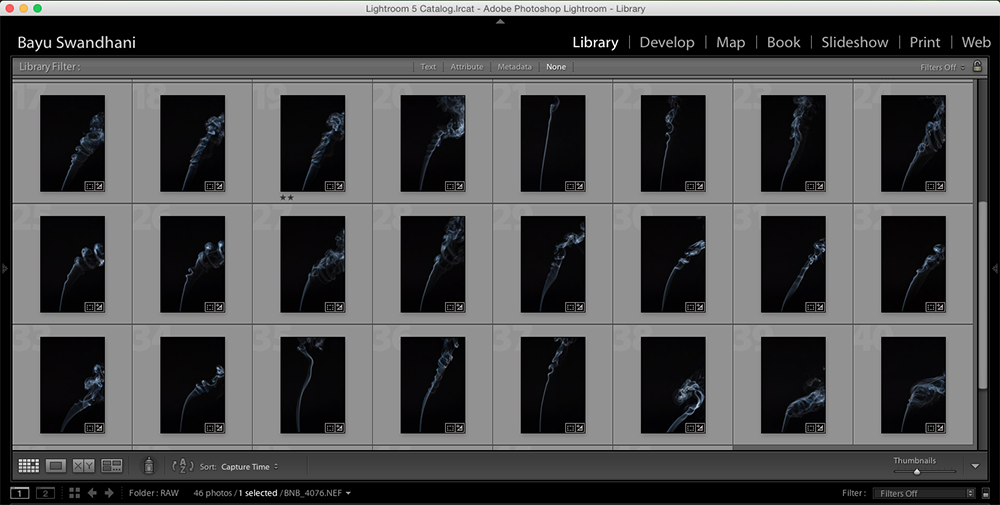Click the Attribute filter button
The image size is (1000, 505).
466,67
